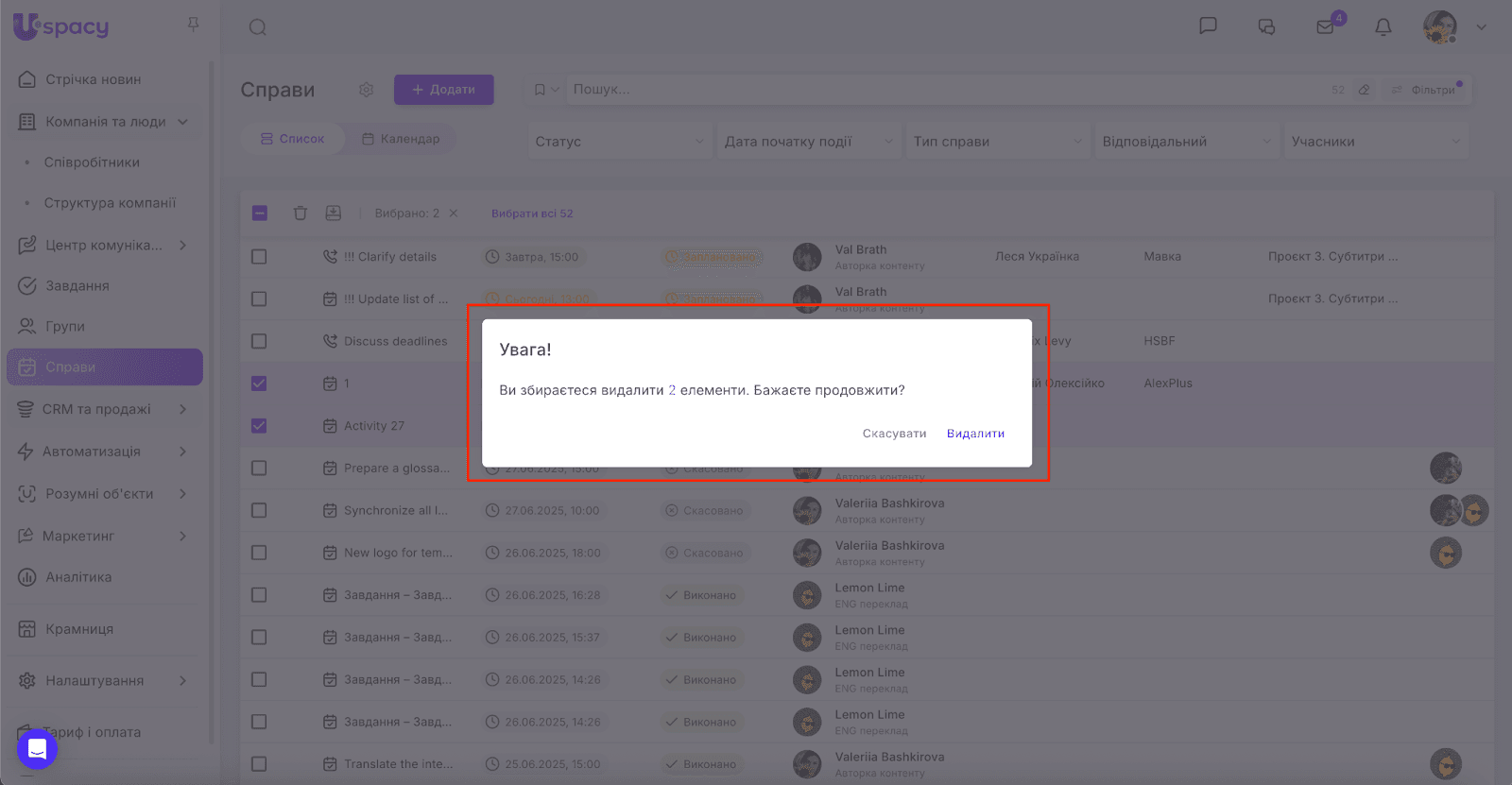Click the trash delete icon in selection bar

300,213
